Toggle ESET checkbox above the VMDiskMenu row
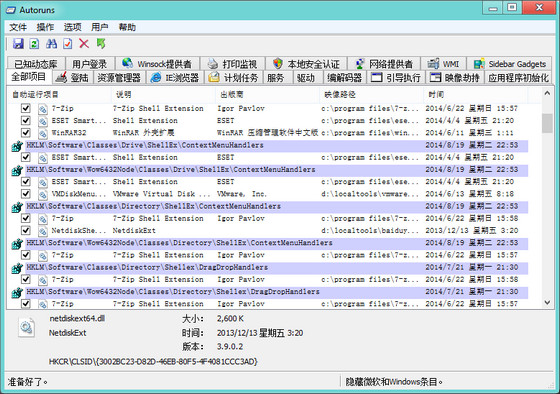Viewport: 560px width, 394px height. click(25, 181)
